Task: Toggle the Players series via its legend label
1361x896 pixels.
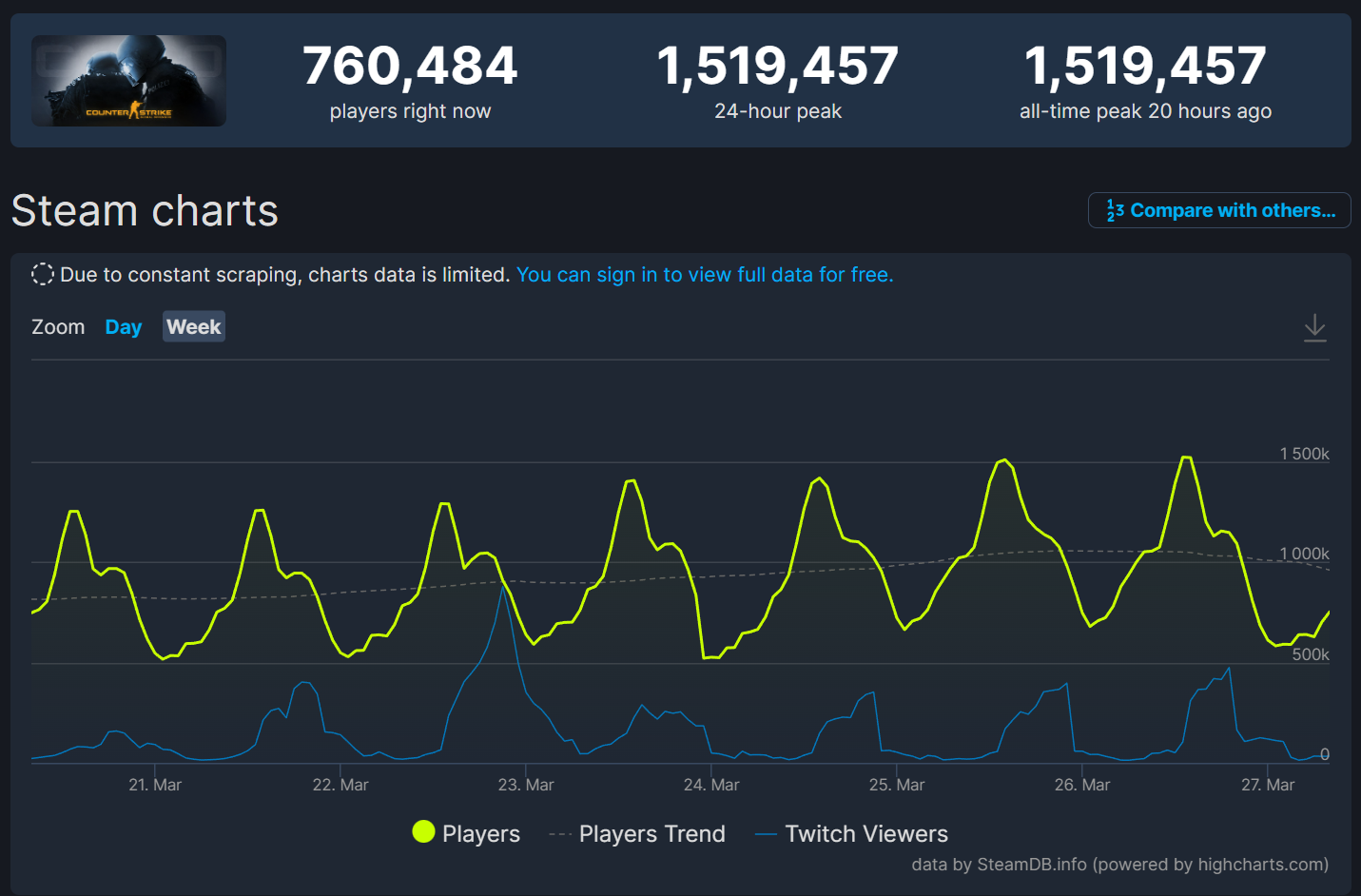Action: click(x=480, y=833)
